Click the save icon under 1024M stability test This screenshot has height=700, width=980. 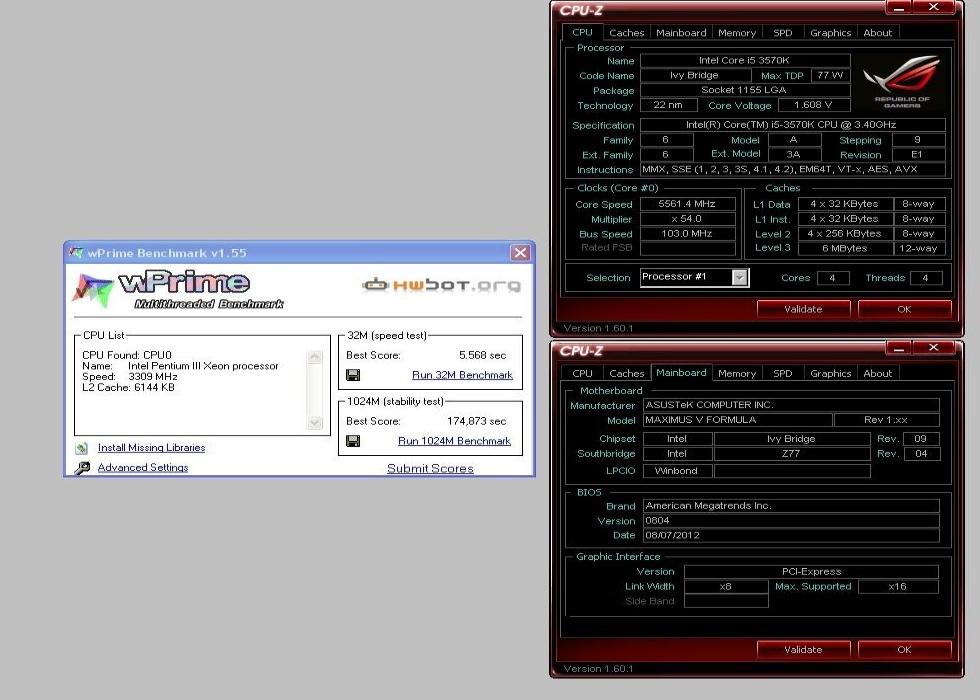[x=352, y=441]
